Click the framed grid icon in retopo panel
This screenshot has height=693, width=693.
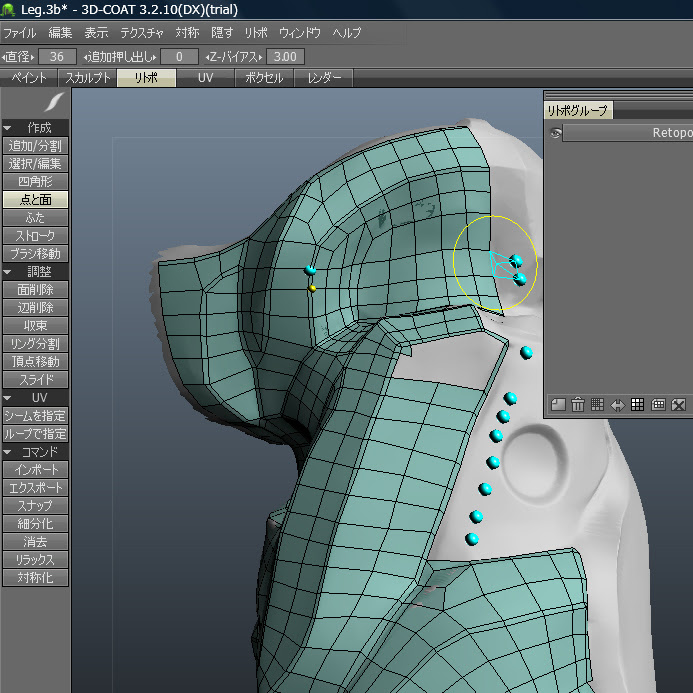(658, 404)
